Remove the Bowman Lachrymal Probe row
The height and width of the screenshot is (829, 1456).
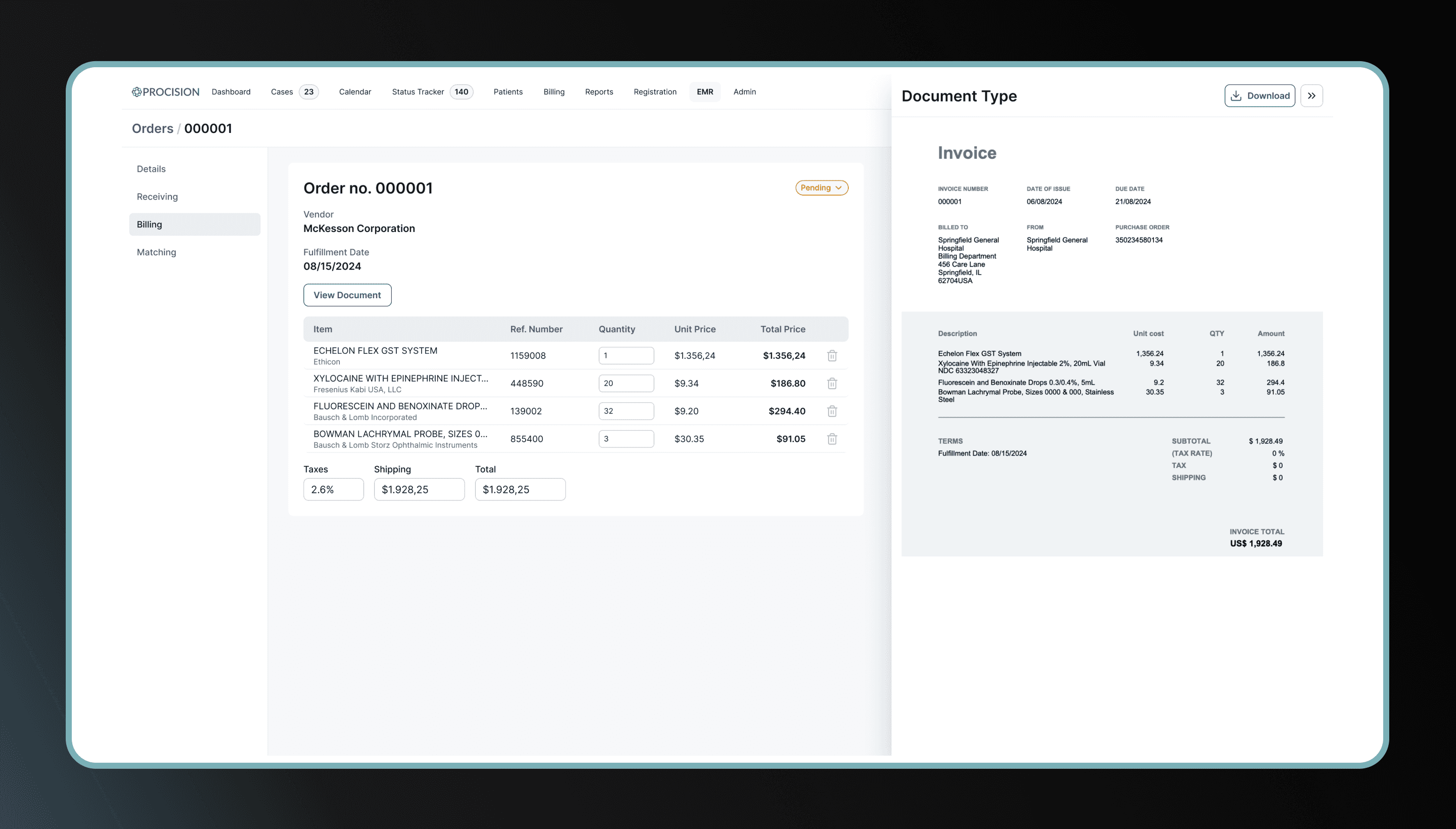(x=831, y=439)
